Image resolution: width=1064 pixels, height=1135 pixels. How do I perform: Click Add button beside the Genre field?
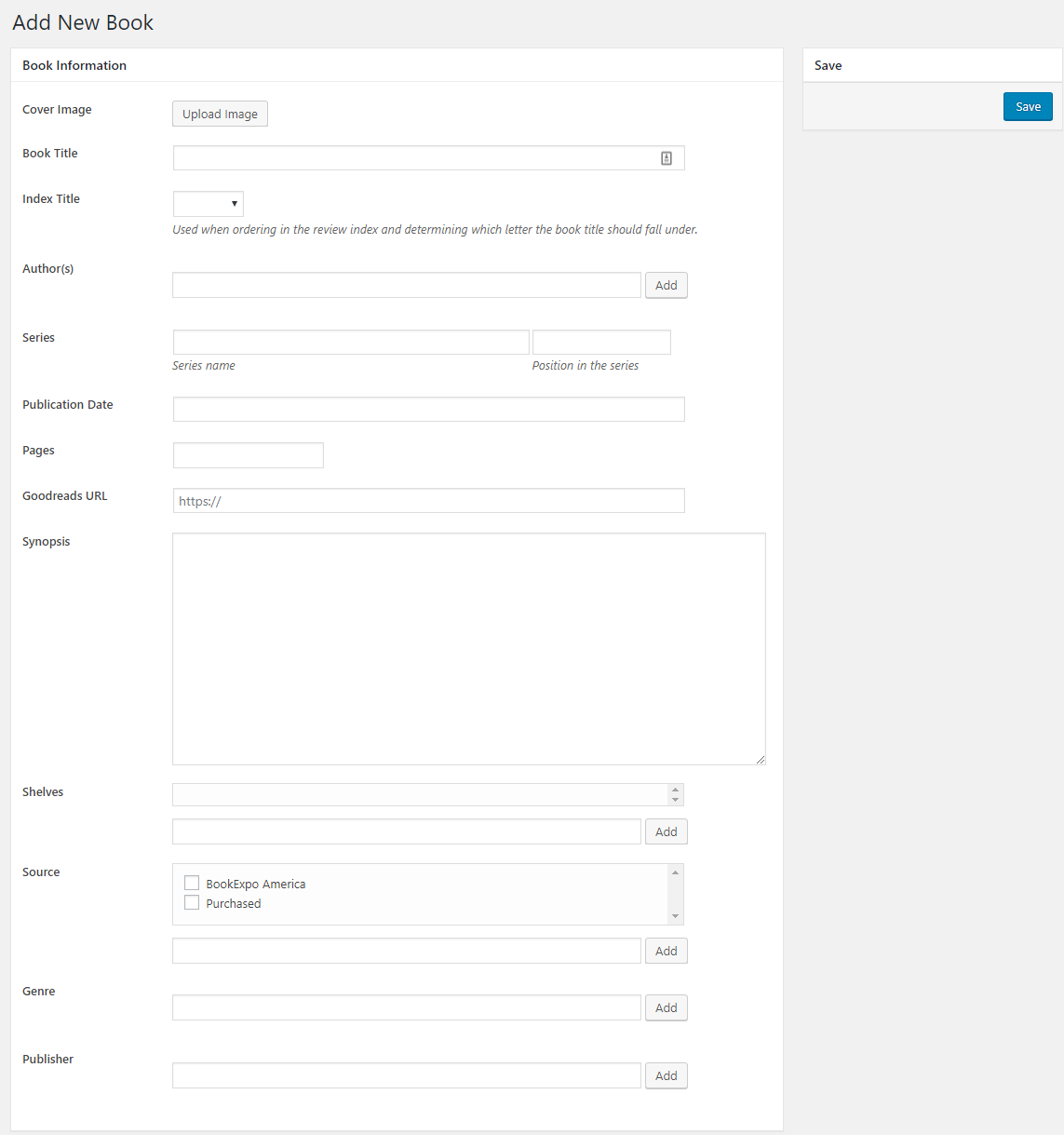point(667,1007)
